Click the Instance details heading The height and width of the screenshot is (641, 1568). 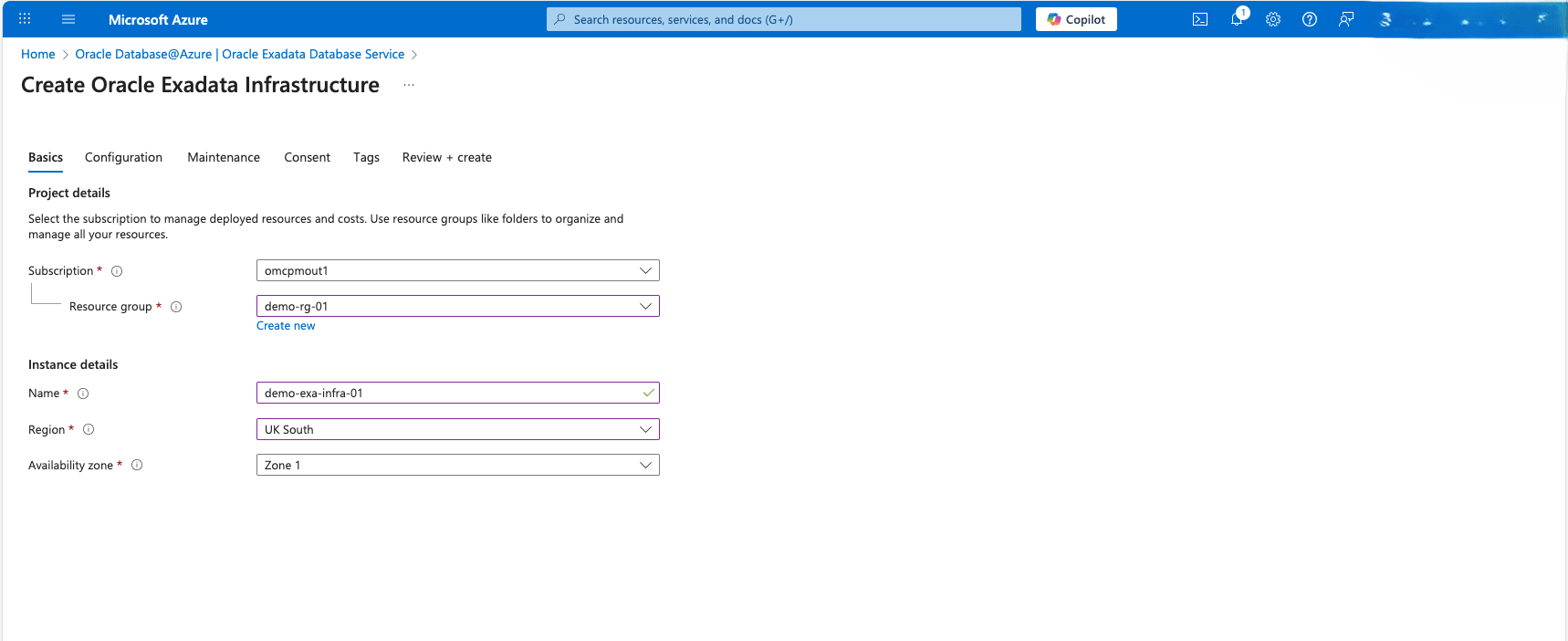click(73, 364)
